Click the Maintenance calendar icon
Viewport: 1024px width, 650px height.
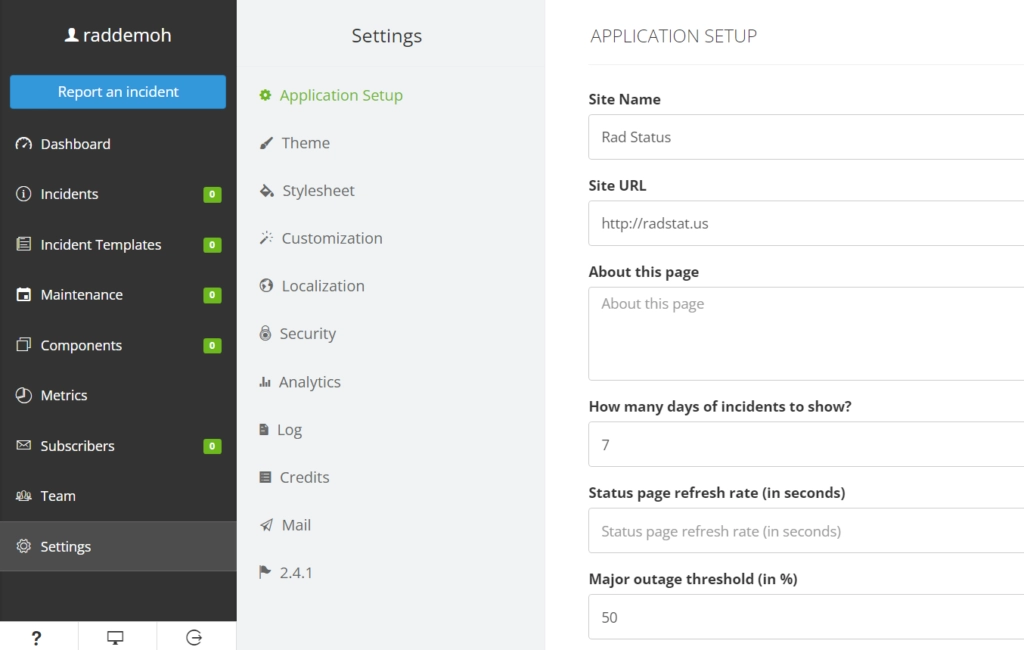pos(24,295)
